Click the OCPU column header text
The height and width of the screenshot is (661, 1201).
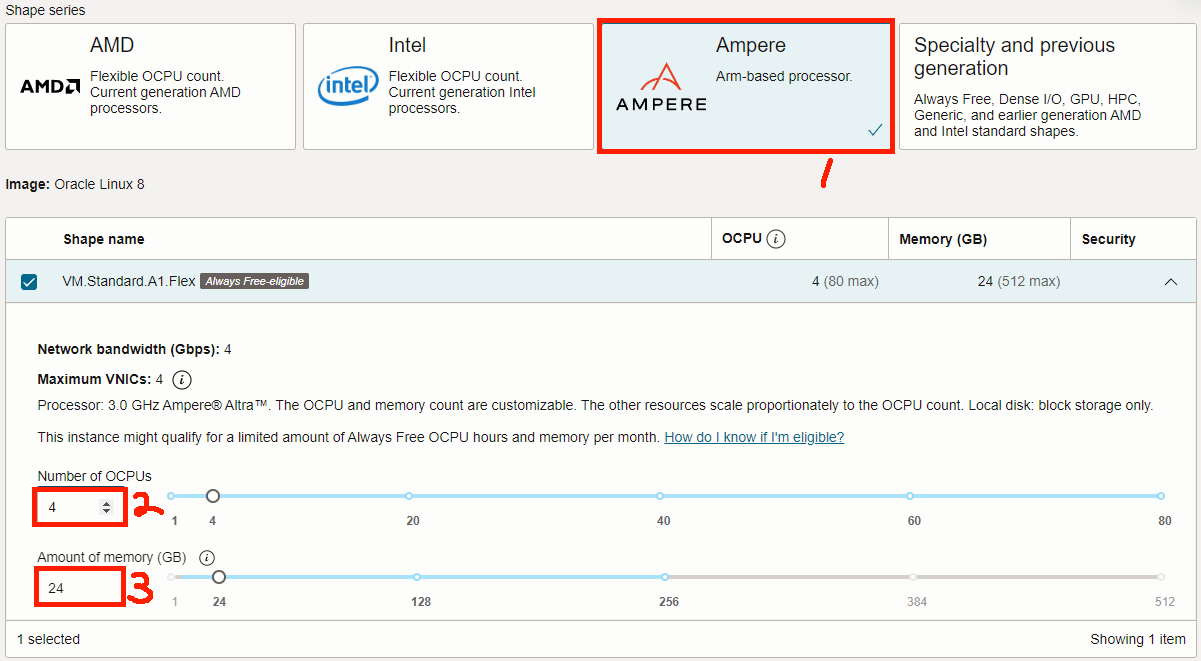742,238
